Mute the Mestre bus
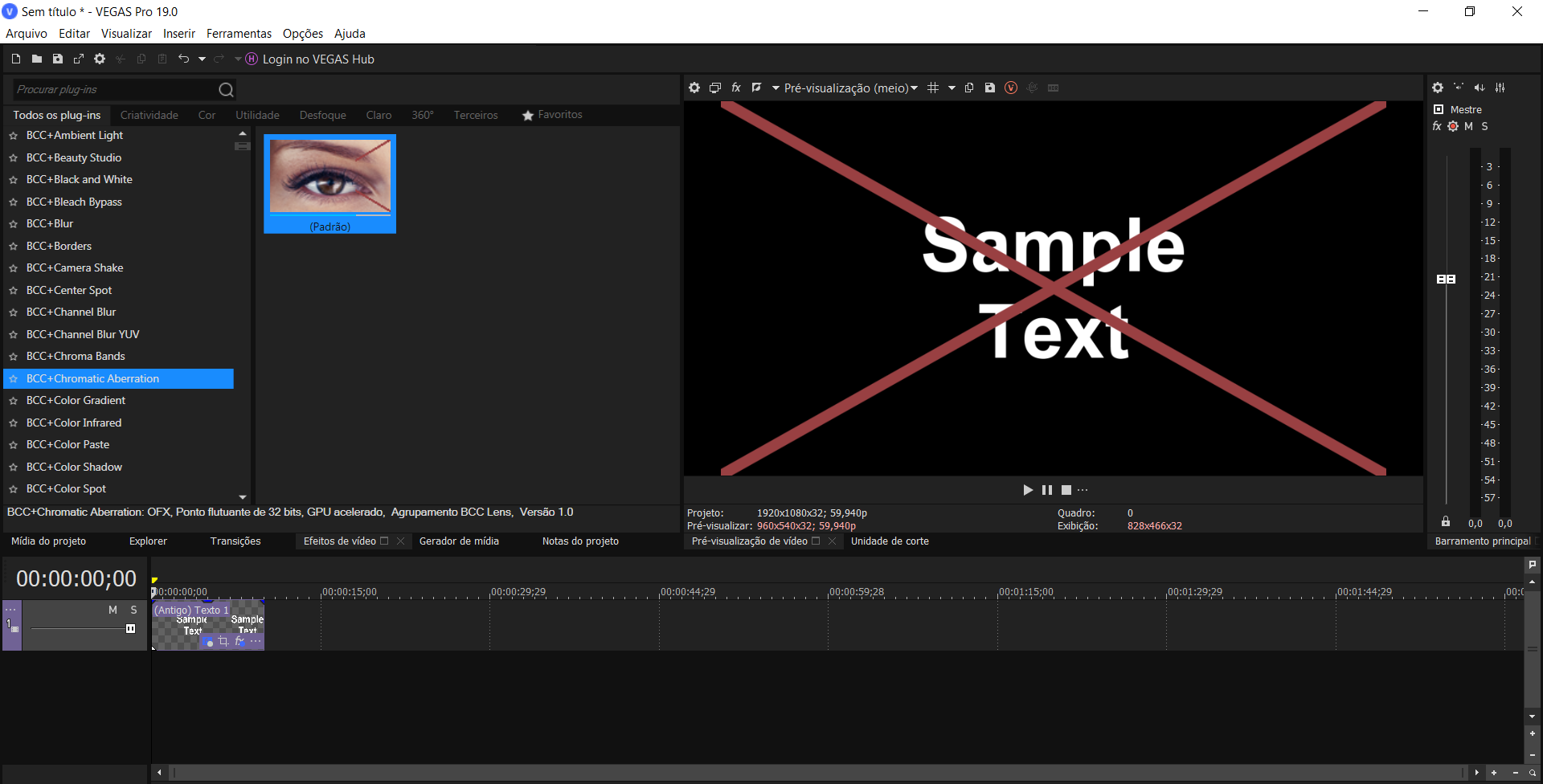The width and height of the screenshot is (1543, 784). 1469,126
